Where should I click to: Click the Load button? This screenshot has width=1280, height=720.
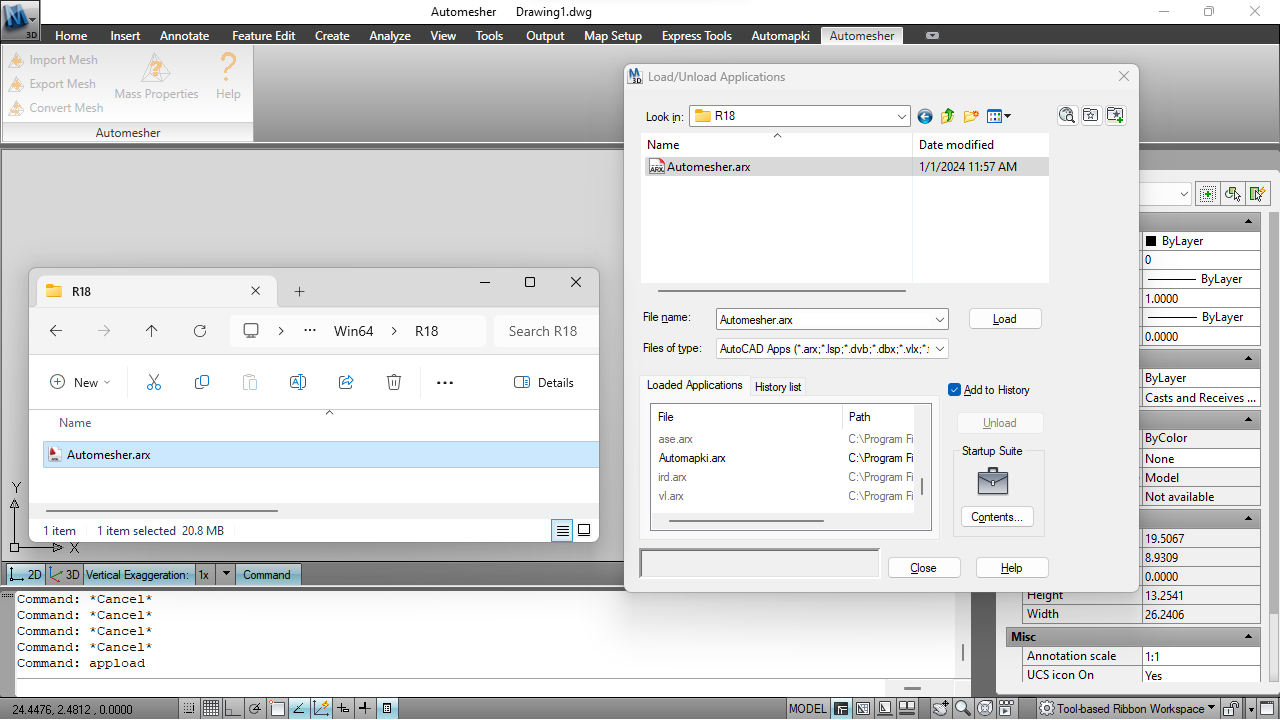[1005, 319]
